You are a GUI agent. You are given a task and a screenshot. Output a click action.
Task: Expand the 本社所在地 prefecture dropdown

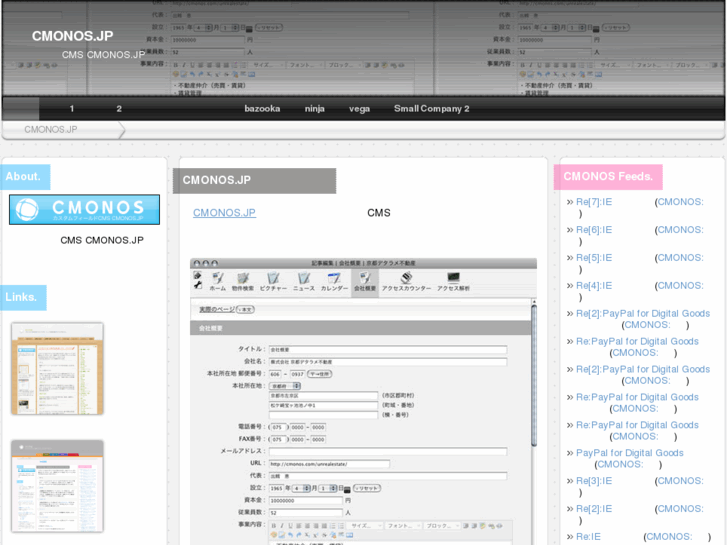pos(285,385)
